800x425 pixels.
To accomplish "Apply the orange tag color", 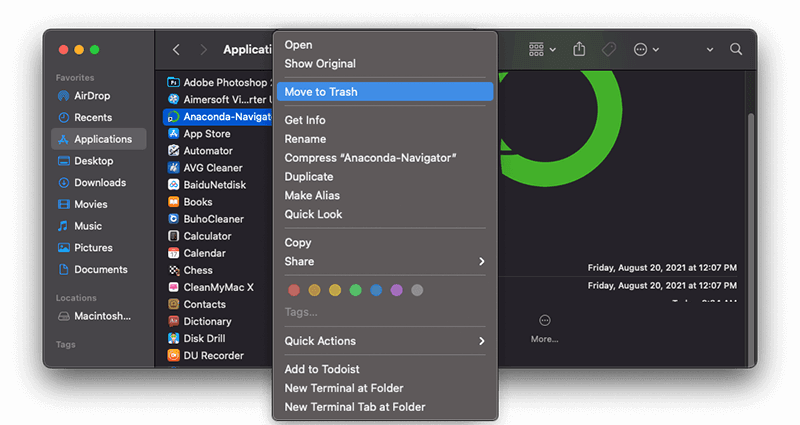I will (x=314, y=290).
